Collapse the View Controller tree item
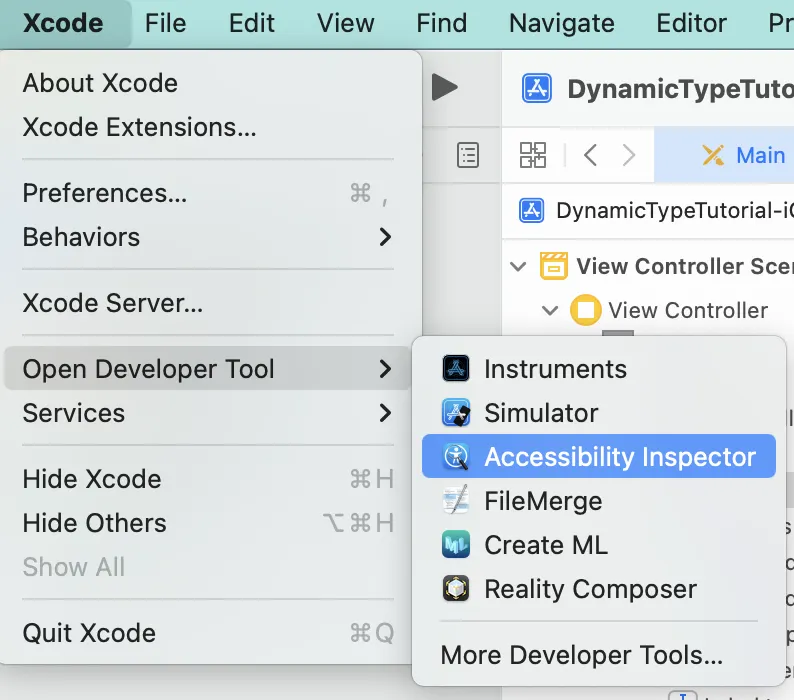 pos(549,311)
